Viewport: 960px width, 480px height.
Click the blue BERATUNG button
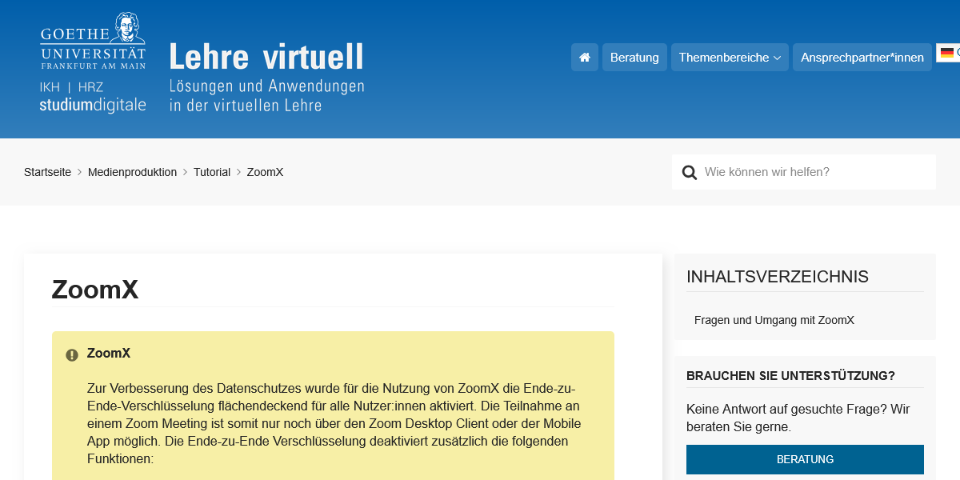[804, 459]
